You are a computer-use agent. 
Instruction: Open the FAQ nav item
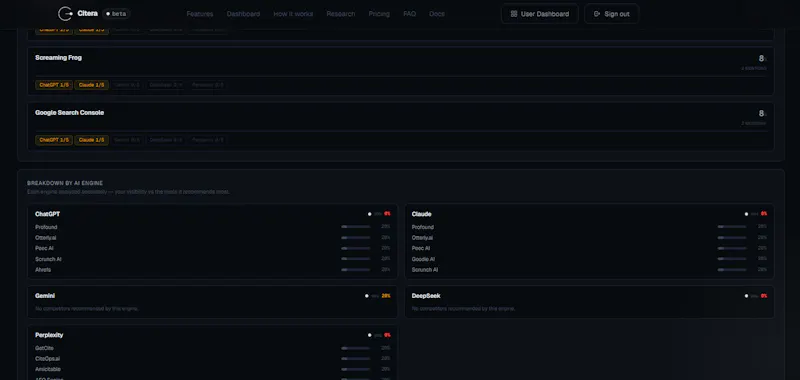point(409,14)
